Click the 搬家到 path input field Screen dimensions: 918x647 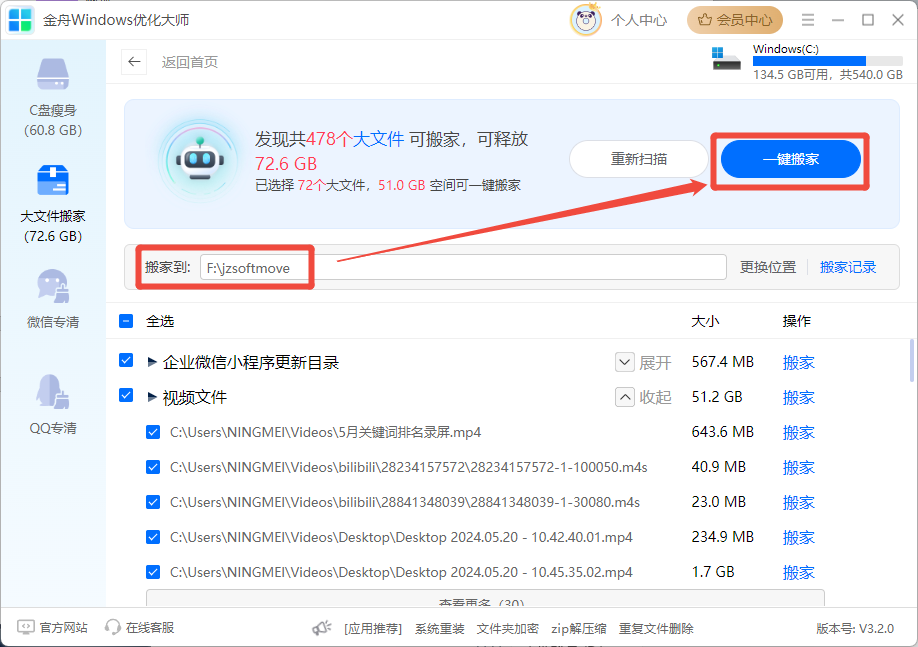point(463,268)
